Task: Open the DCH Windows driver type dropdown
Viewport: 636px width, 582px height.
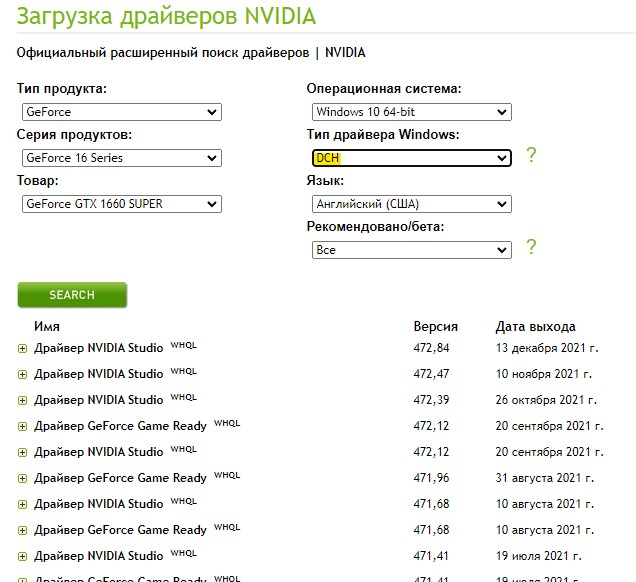Action: (412, 158)
